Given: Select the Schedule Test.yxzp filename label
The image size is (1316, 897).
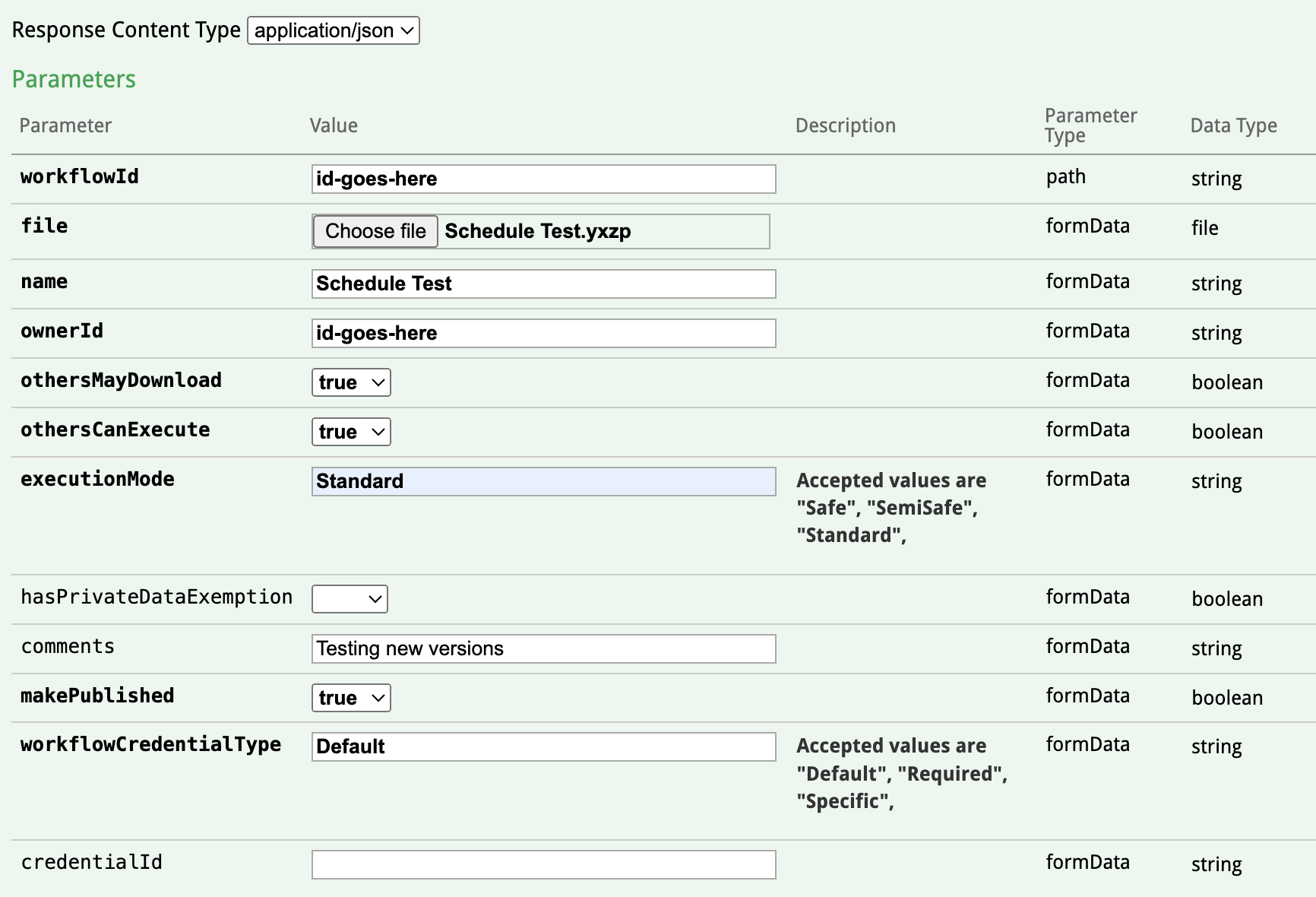Looking at the screenshot, I should pos(539,231).
